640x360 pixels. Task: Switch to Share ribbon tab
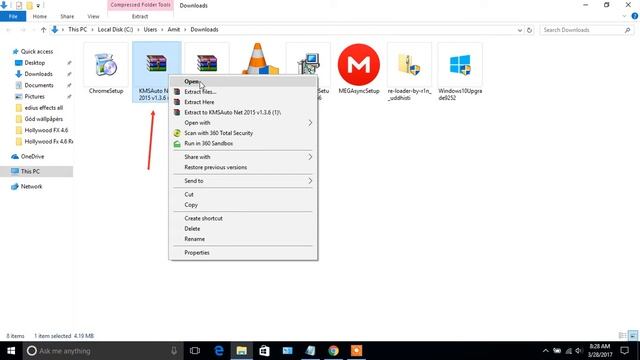coord(67,16)
